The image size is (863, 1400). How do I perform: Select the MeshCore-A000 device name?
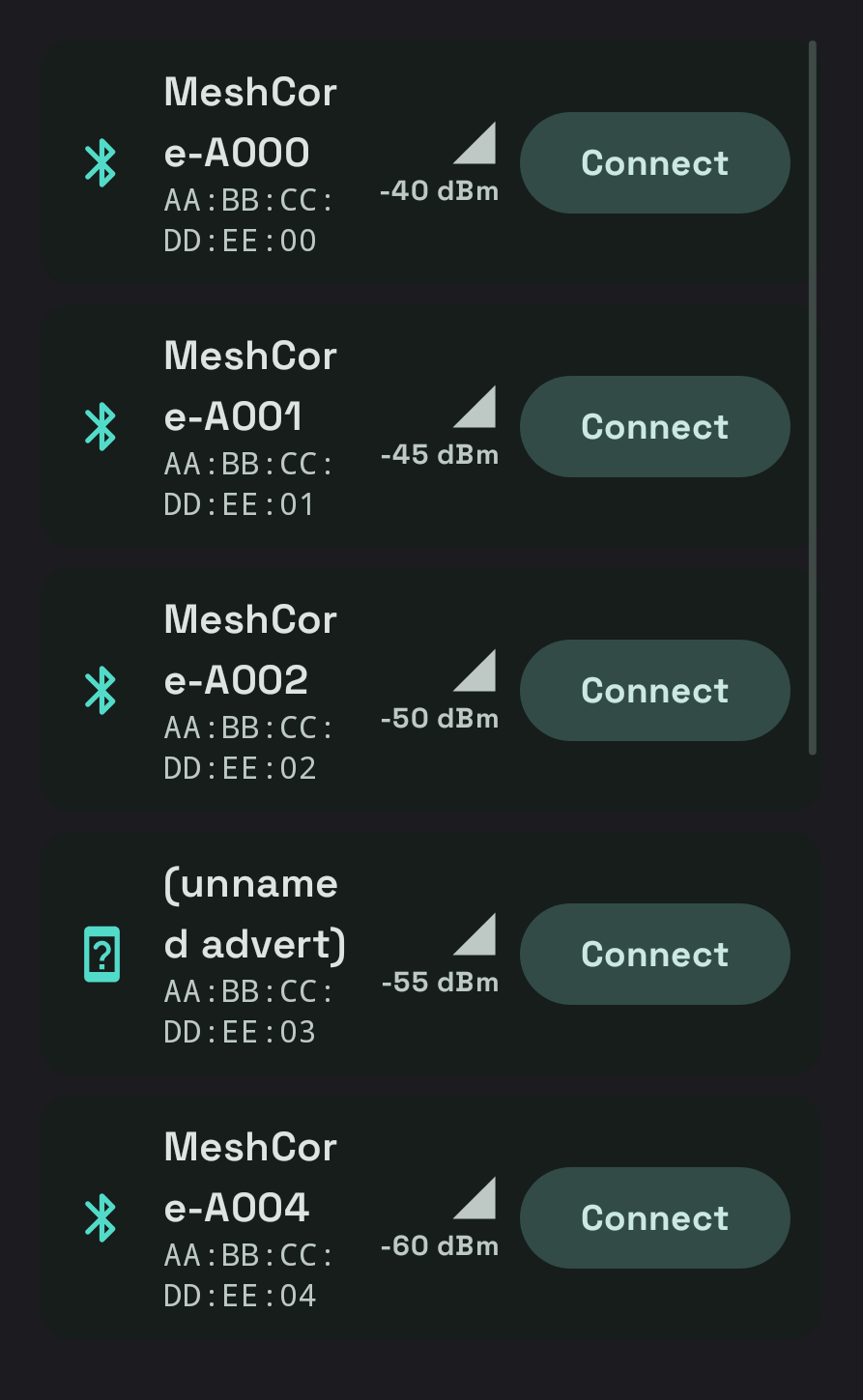click(250, 122)
